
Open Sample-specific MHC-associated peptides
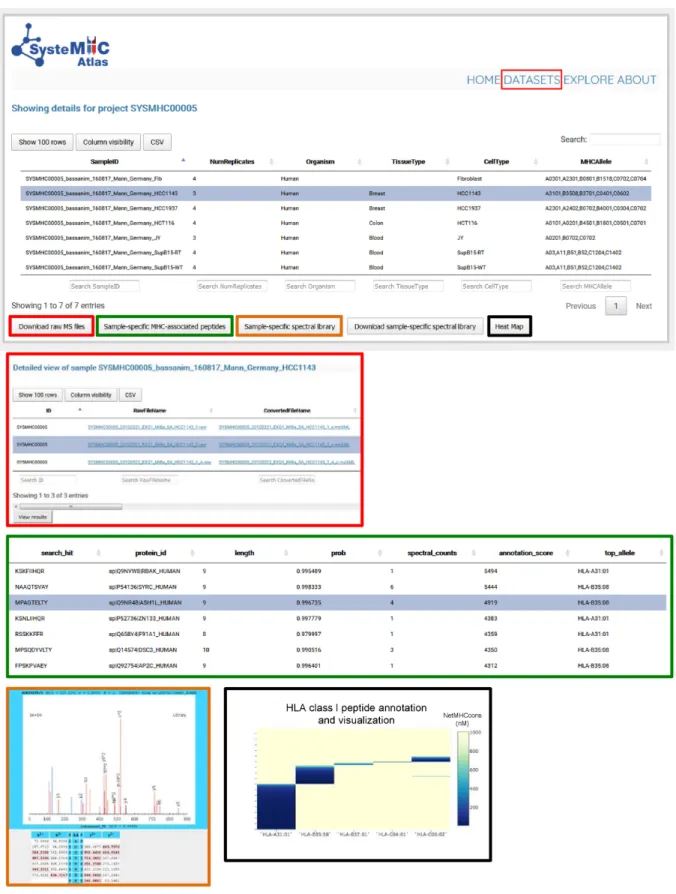pos(165,327)
